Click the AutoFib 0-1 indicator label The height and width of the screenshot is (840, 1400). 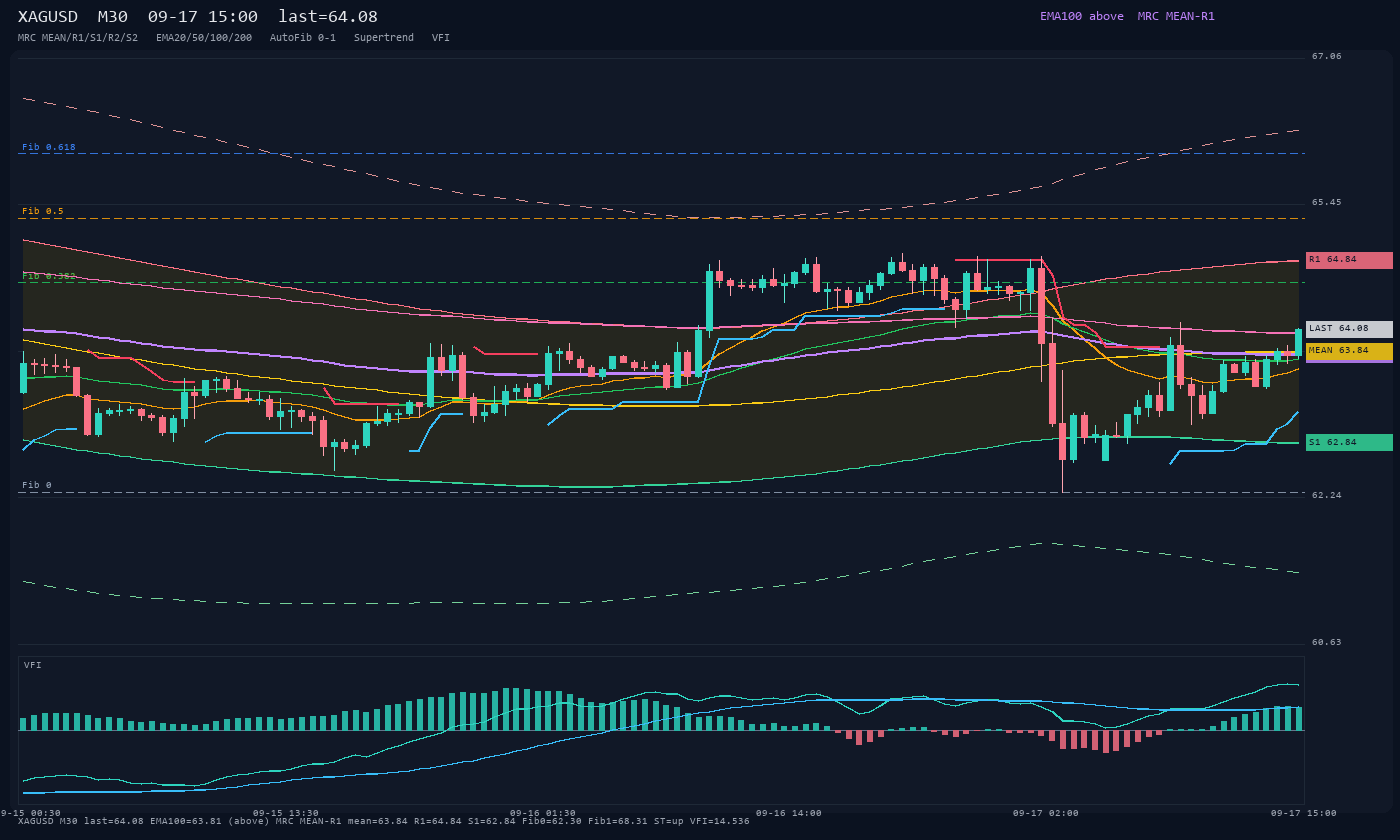click(303, 38)
